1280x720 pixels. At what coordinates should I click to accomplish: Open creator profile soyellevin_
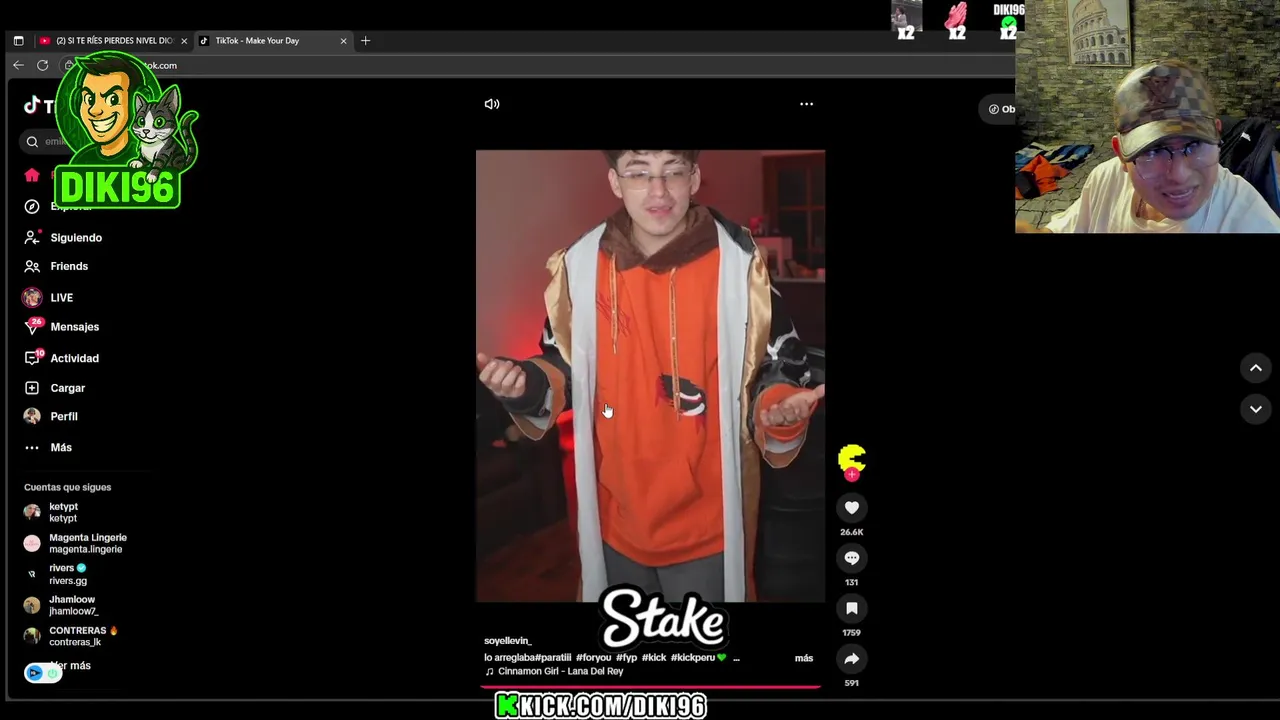coord(507,641)
